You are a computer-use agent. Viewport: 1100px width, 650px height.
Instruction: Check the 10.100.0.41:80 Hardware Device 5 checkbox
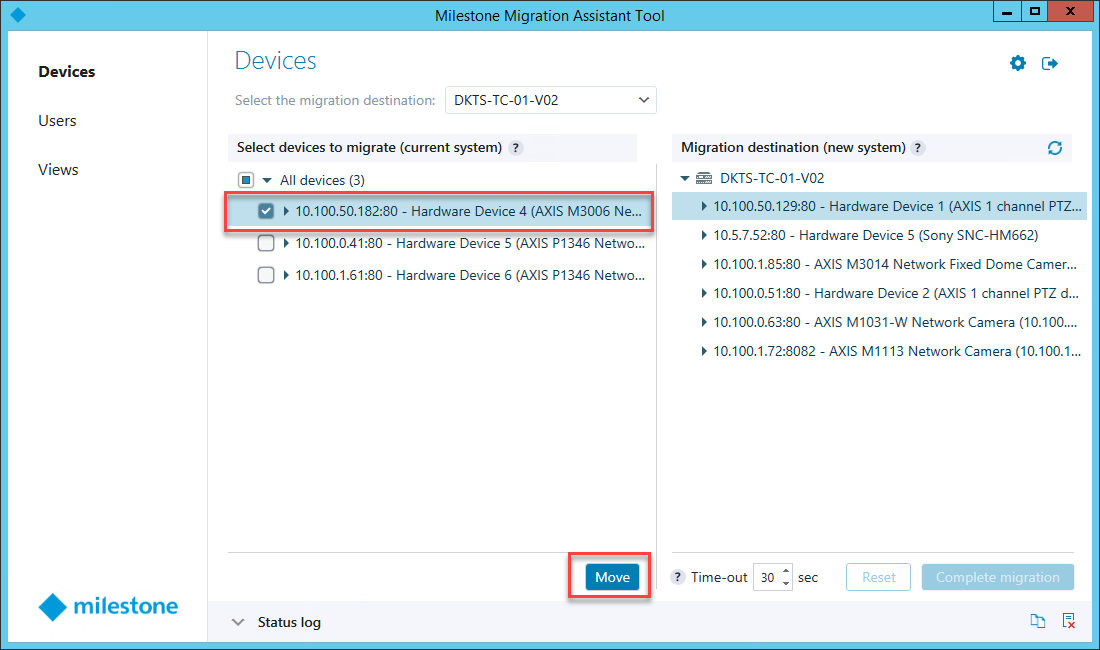point(266,243)
